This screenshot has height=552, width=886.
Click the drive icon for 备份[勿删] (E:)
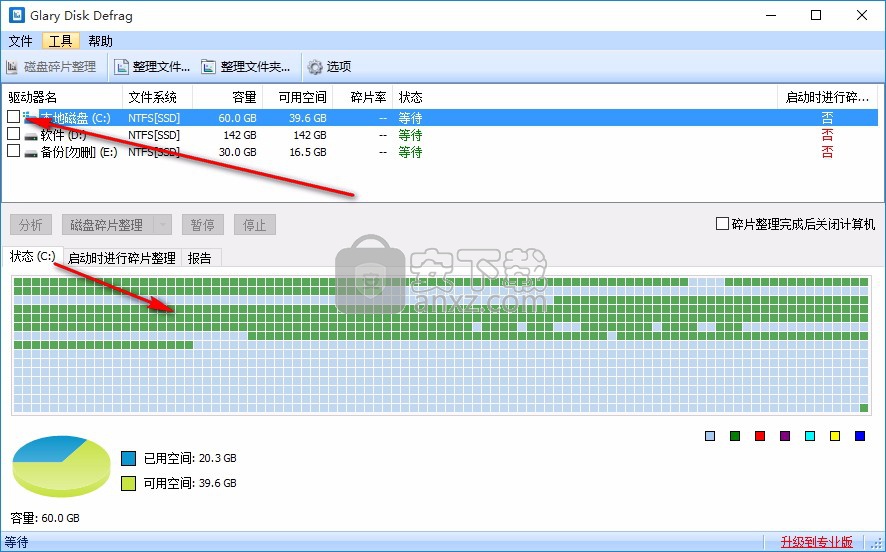[31, 153]
